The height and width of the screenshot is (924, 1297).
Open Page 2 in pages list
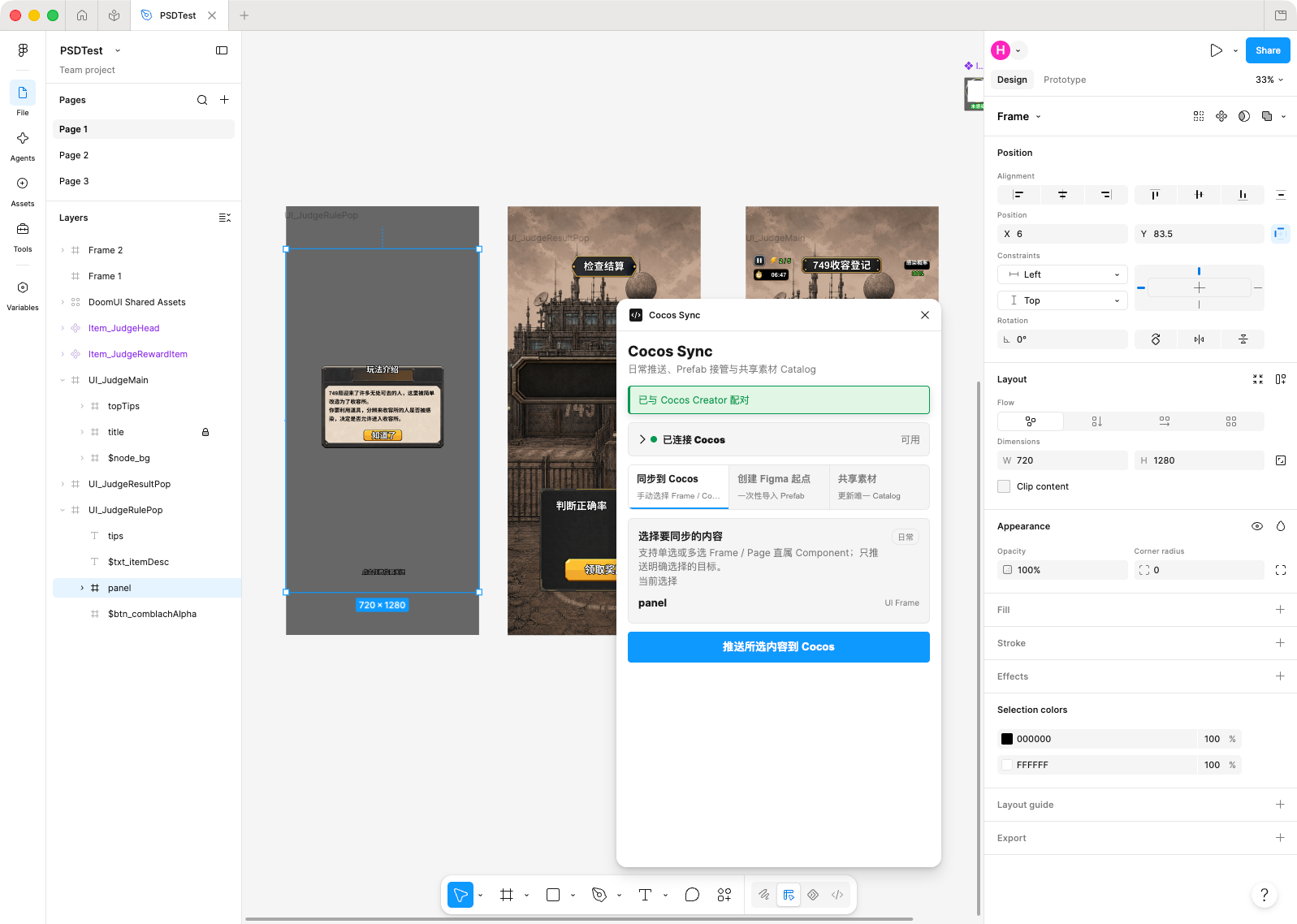(x=144, y=155)
